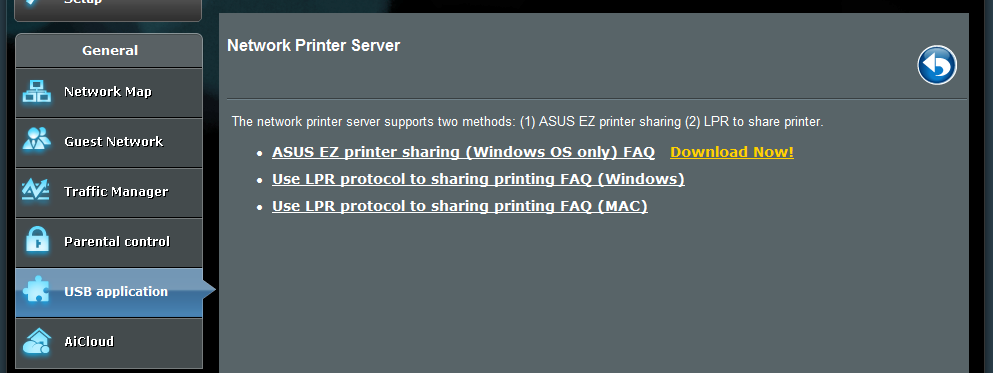
Task: Open LPR protocol FAQ (MAC) link
Action: (460, 206)
